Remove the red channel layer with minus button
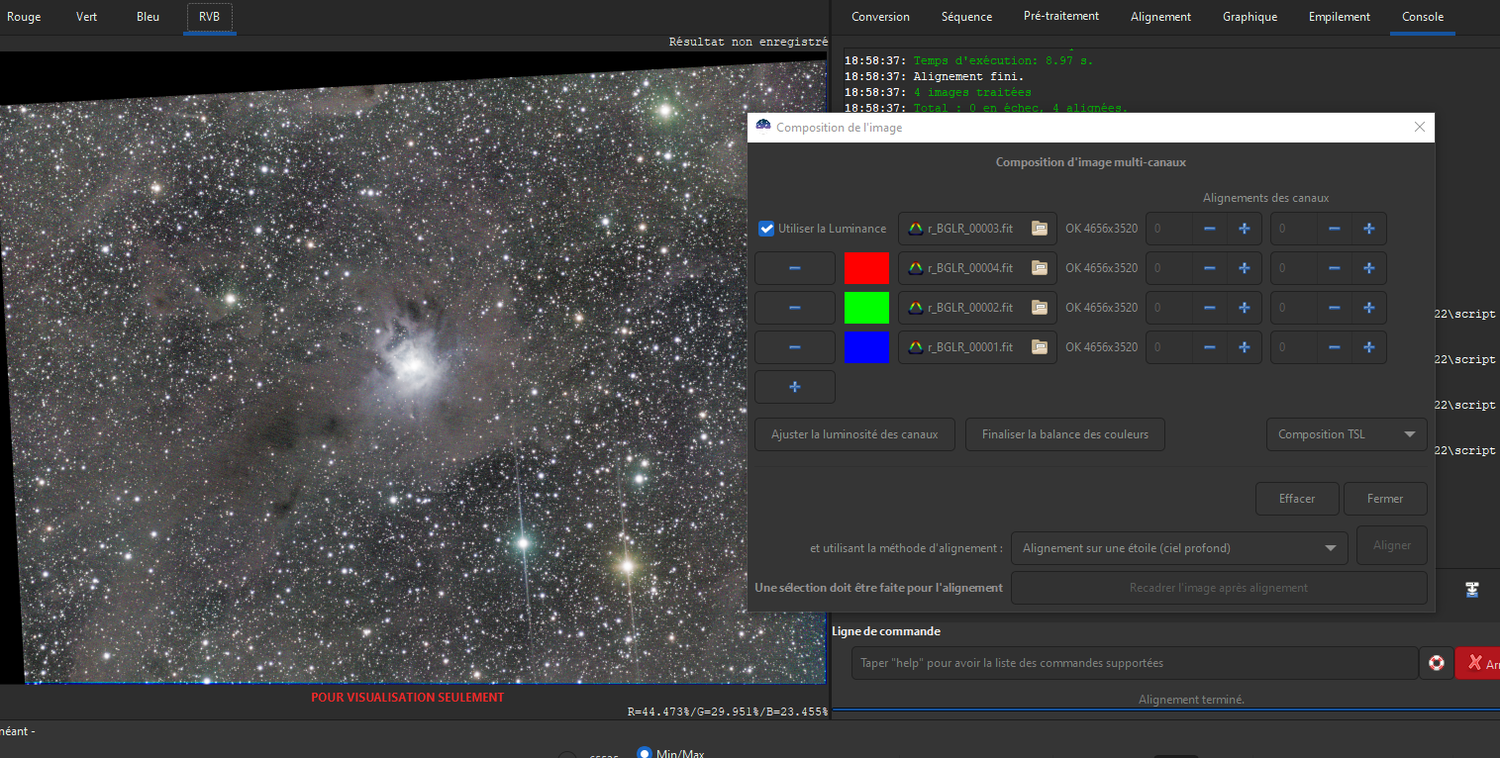1500x758 pixels. click(x=794, y=268)
